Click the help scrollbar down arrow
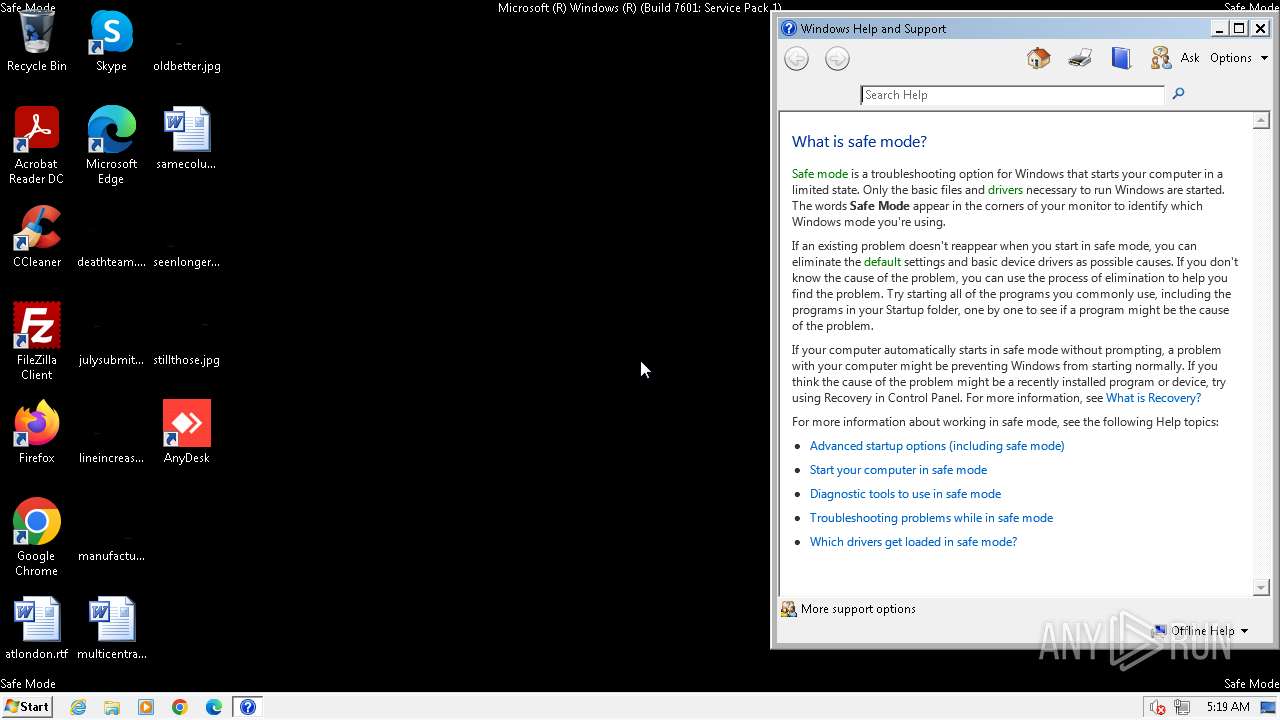This screenshot has height=720, width=1280. [x=1261, y=588]
